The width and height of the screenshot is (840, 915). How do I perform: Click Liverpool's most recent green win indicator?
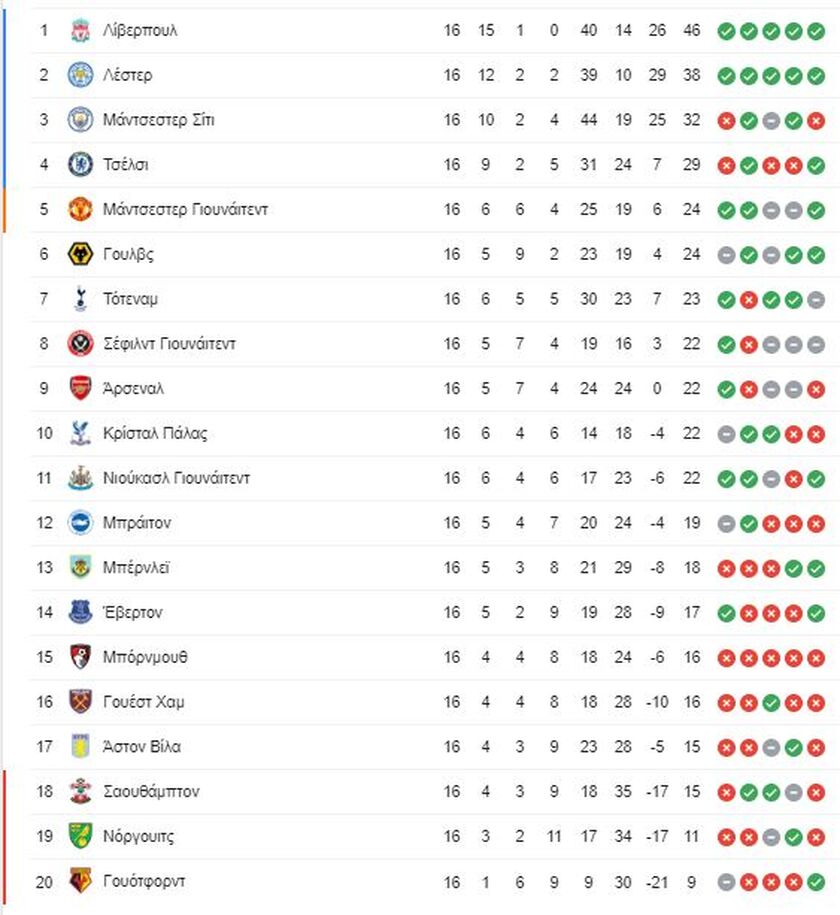click(816, 31)
